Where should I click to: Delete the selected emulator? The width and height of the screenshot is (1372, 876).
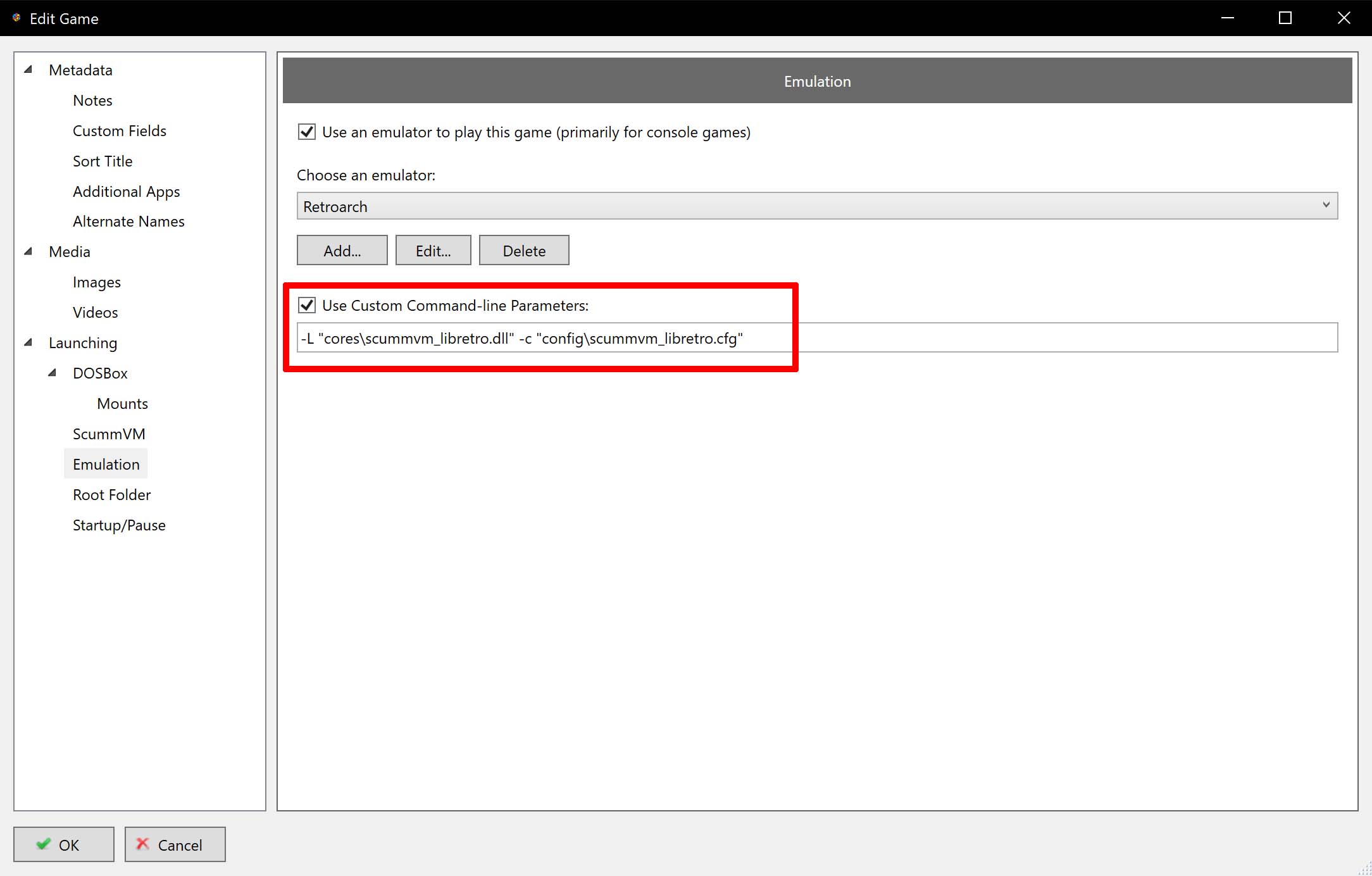[524, 251]
